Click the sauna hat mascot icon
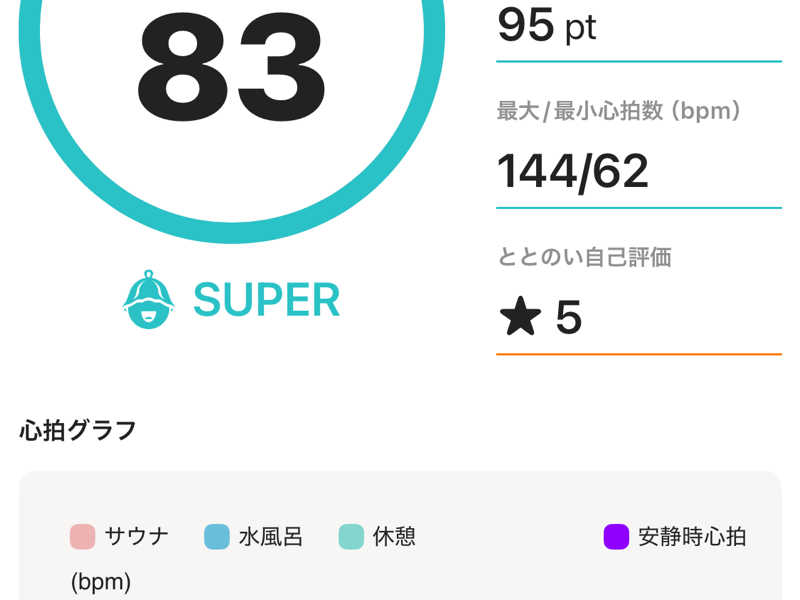 (148, 299)
